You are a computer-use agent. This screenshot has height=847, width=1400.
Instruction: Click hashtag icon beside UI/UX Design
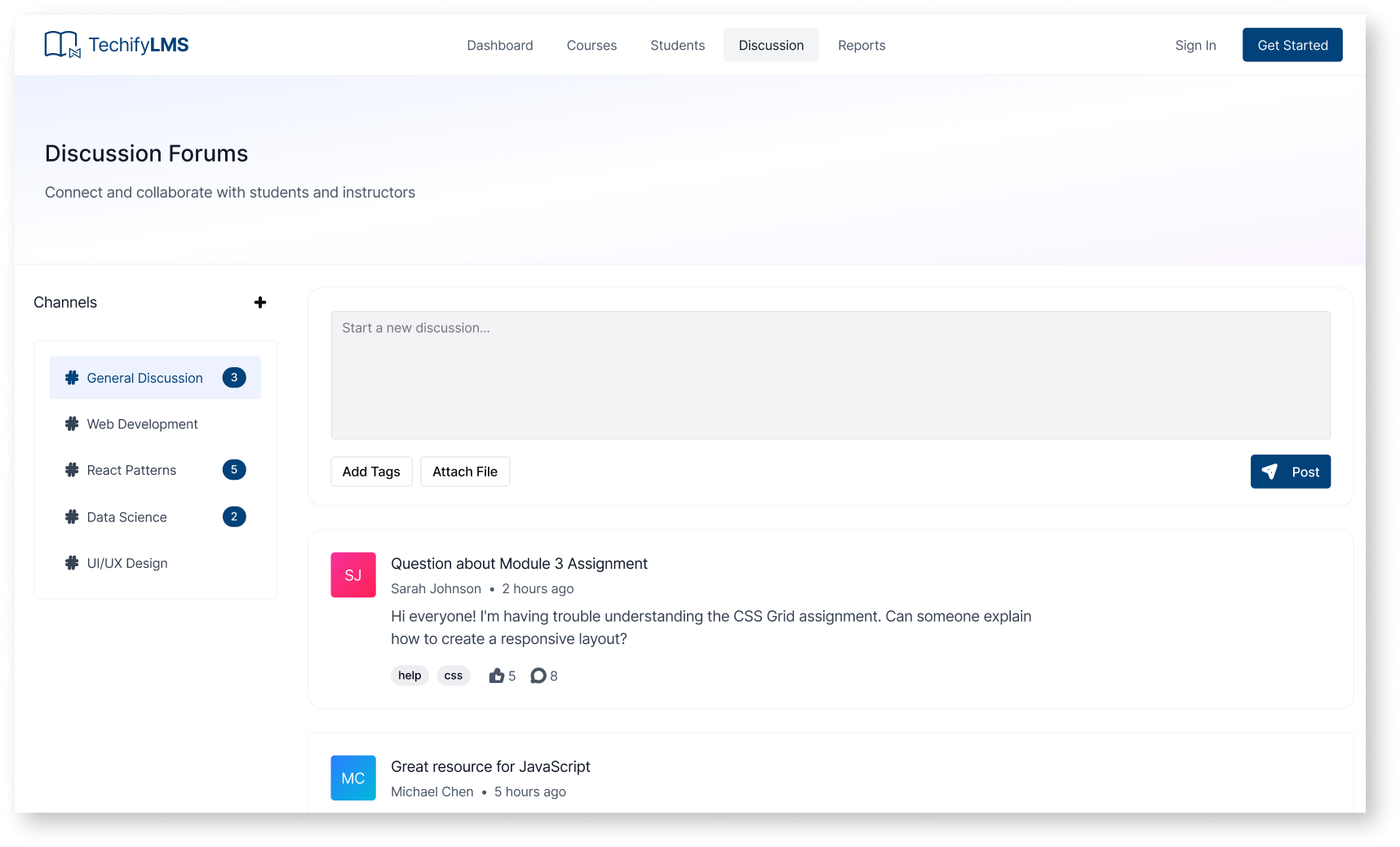click(72, 563)
